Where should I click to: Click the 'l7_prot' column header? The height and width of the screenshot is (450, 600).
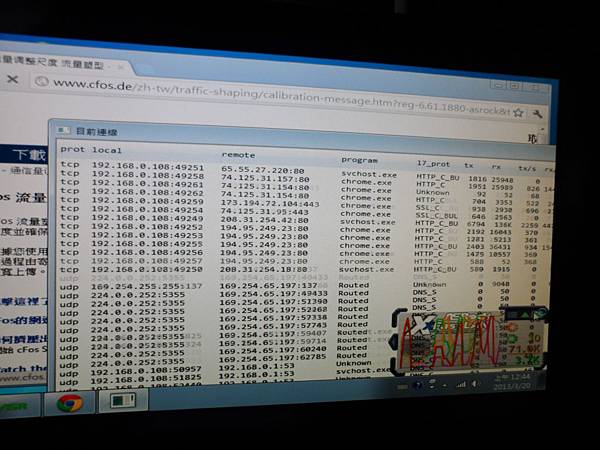(x=433, y=164)
